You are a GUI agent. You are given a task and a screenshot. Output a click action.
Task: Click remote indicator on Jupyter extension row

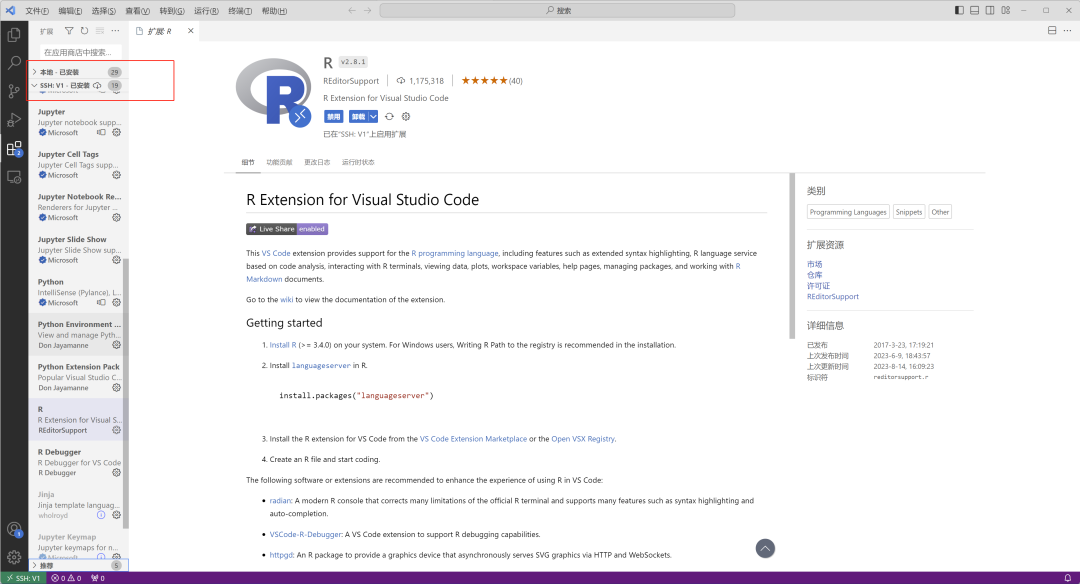[101, 132]
